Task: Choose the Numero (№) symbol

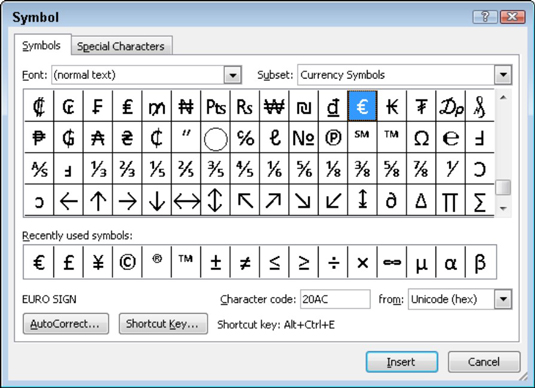Action: pyautogui.click(x=304, y=138)
